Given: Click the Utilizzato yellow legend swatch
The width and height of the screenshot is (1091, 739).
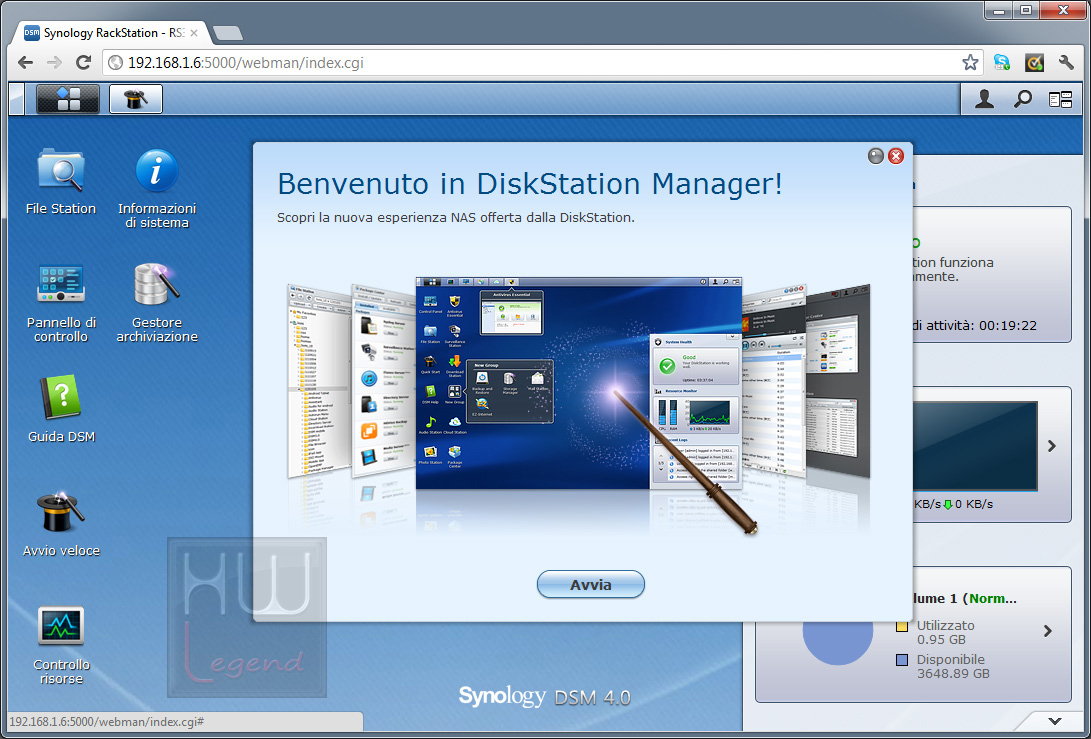Looking at the screenshot, I should coord(902,626).
